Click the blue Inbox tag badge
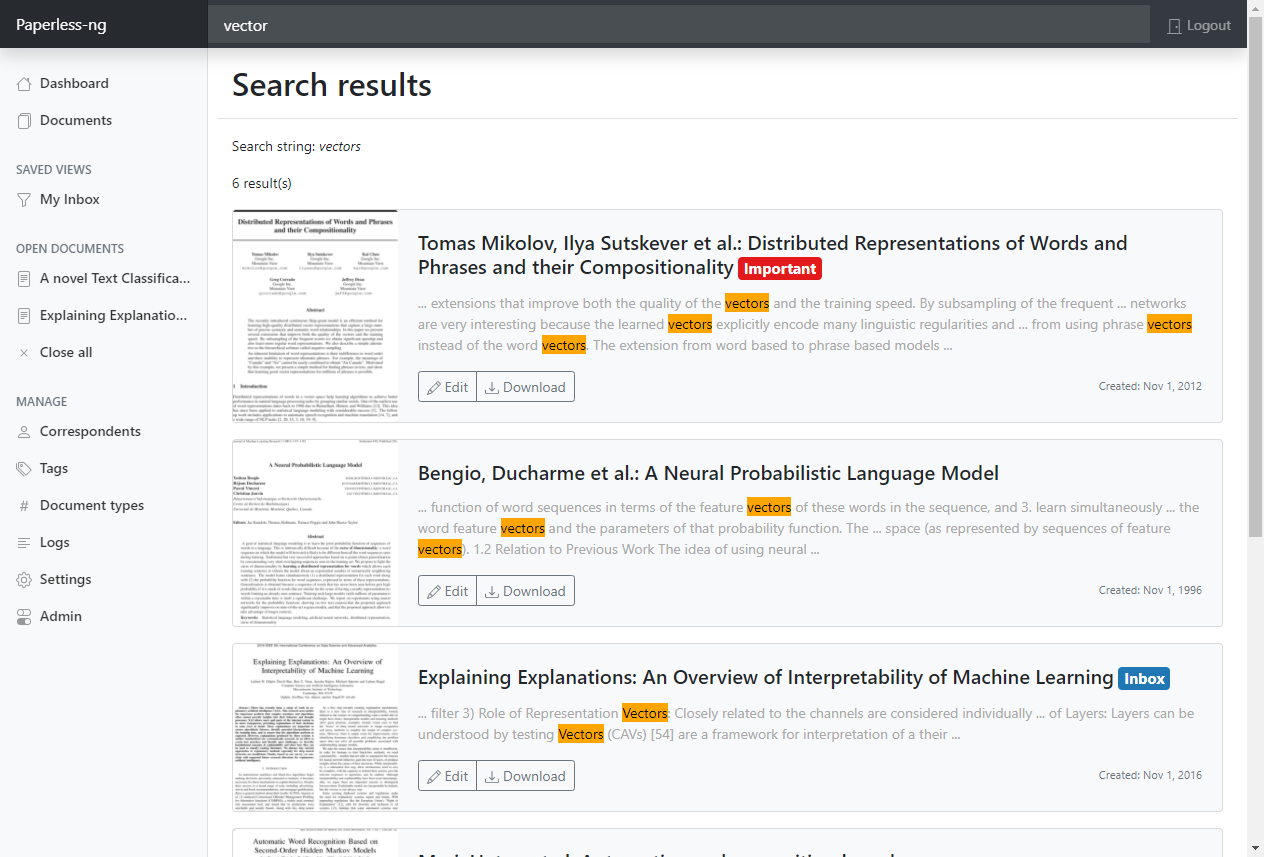1264x857 pixels. (x=1143, y=679)
